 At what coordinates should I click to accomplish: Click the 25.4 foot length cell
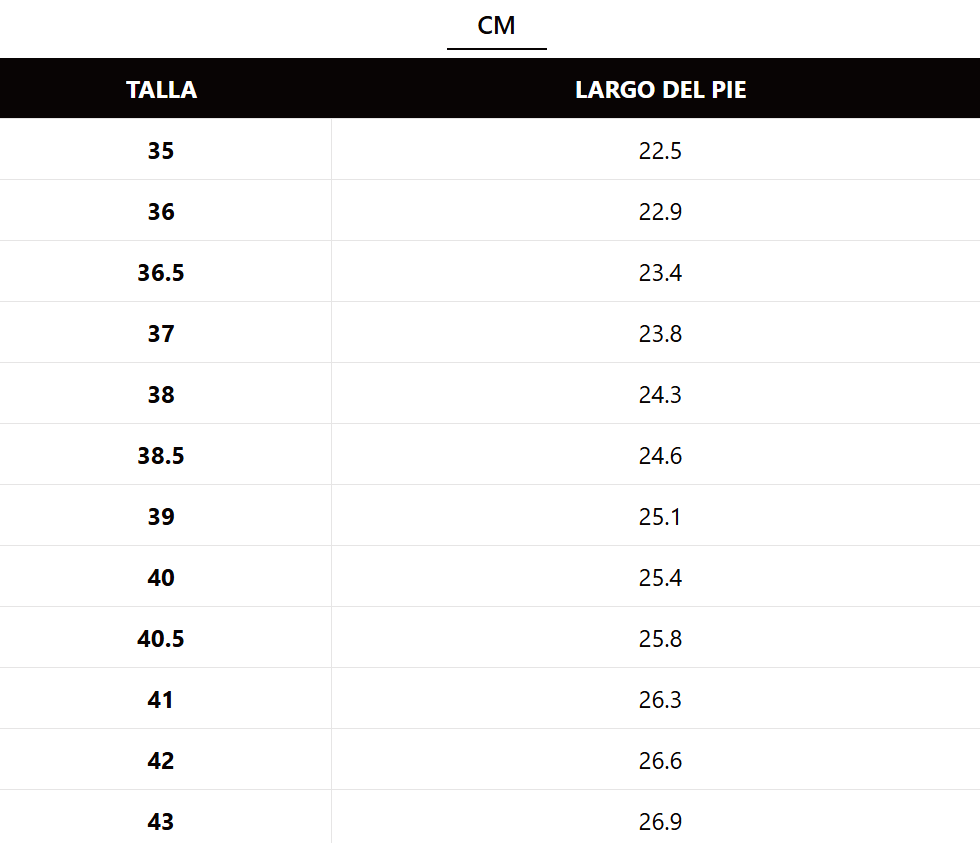660,578
